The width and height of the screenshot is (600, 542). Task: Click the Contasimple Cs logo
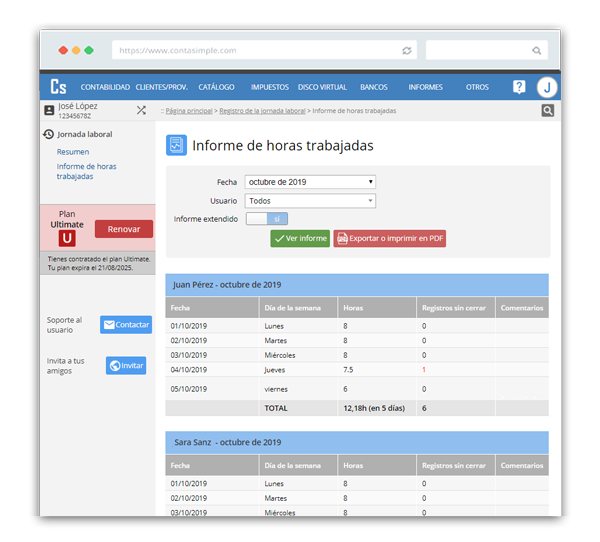click(58, 87)
